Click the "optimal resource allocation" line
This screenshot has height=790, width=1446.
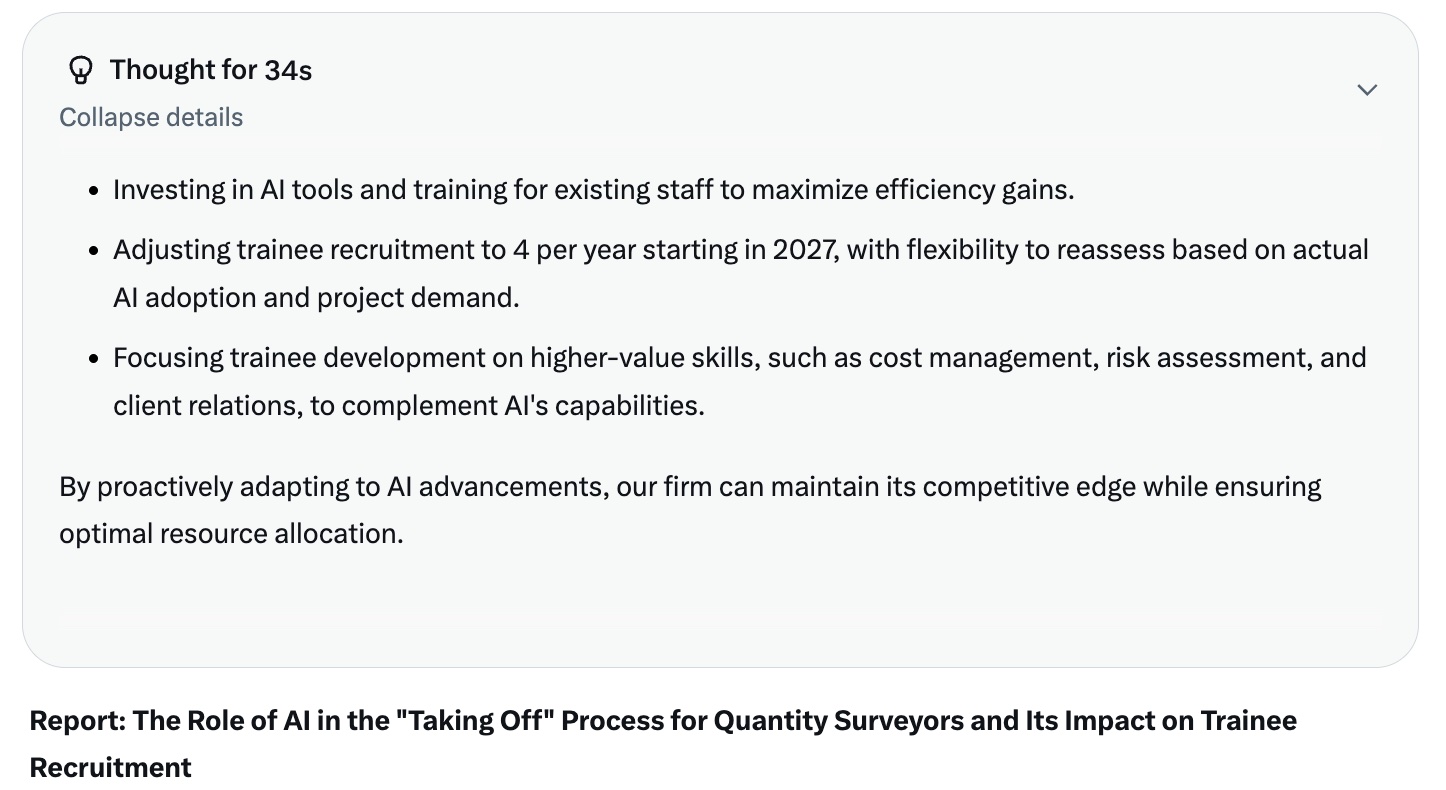coord(231,533)
